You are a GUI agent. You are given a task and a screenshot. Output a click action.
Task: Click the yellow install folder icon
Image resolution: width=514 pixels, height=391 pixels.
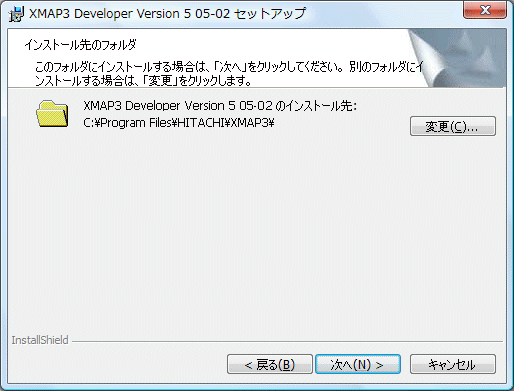(52, 114)
